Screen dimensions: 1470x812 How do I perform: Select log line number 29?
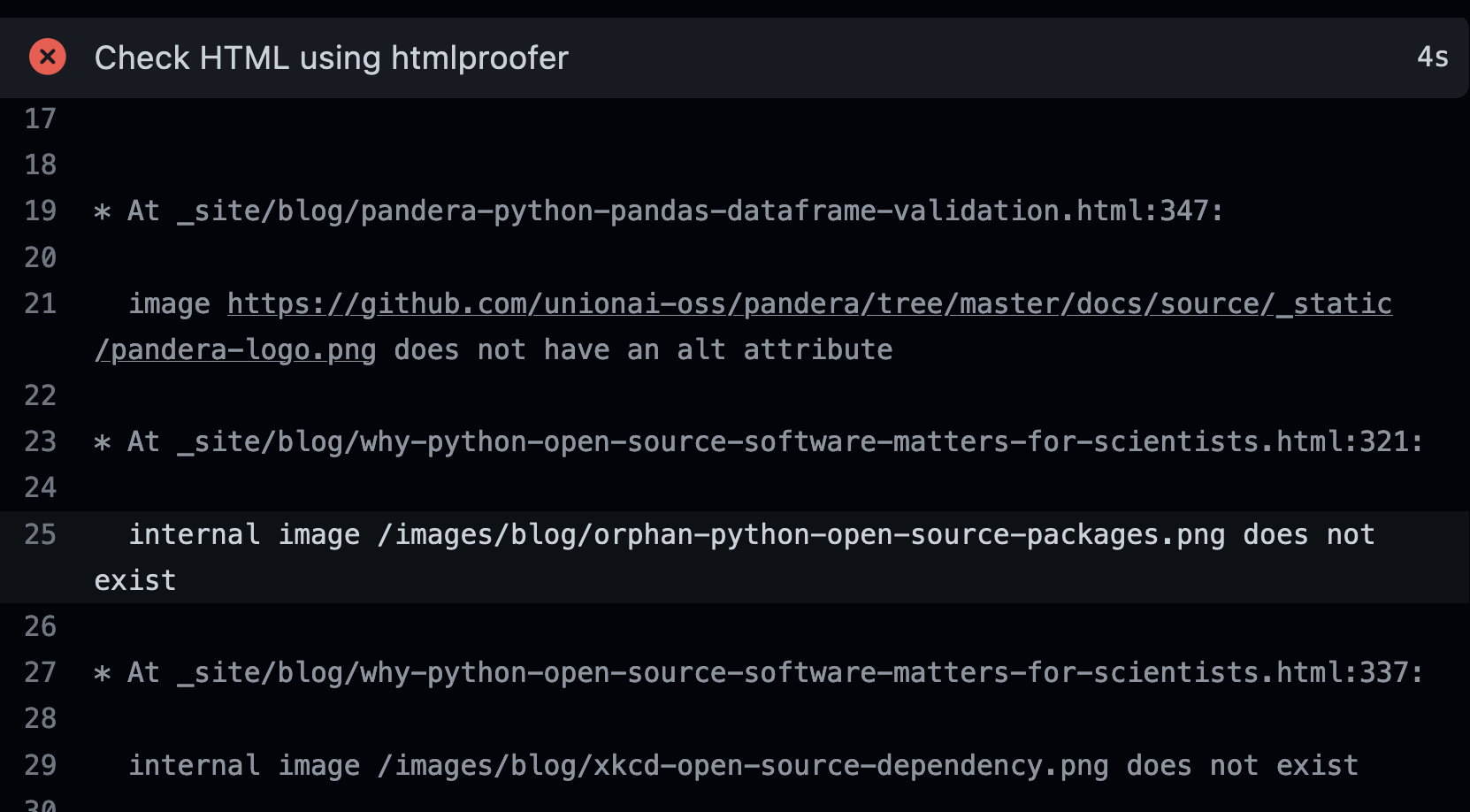pos(40,765)
